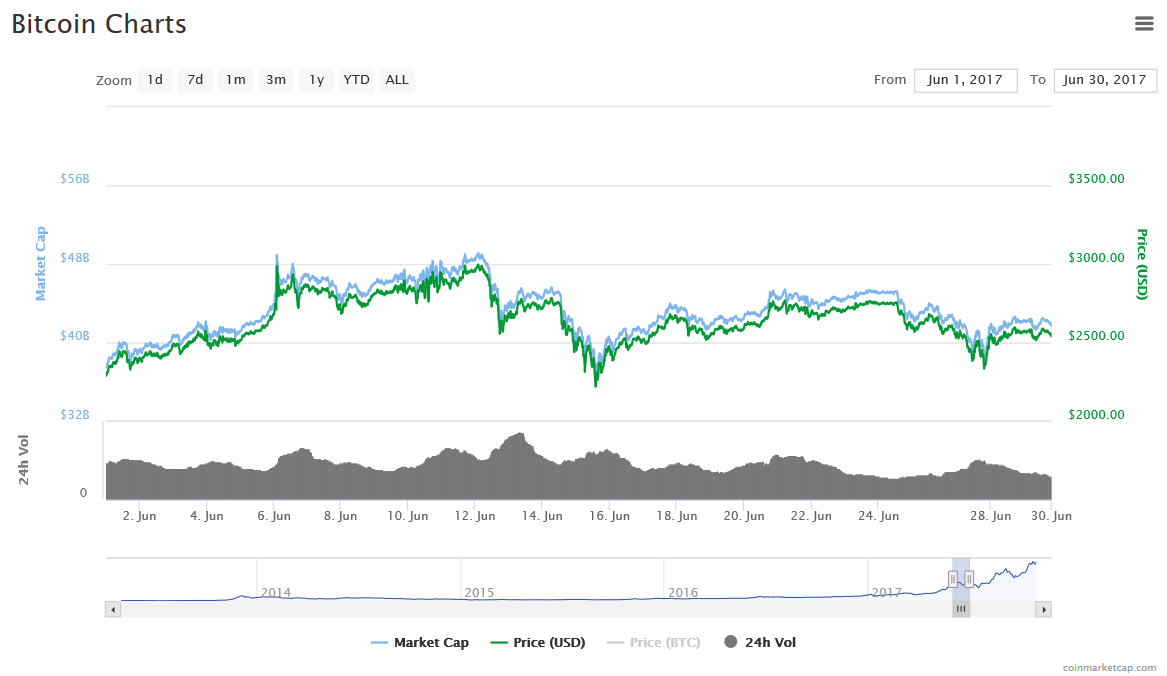Toggle Market Cap series in legend
1167x676 pixels.
421,642
